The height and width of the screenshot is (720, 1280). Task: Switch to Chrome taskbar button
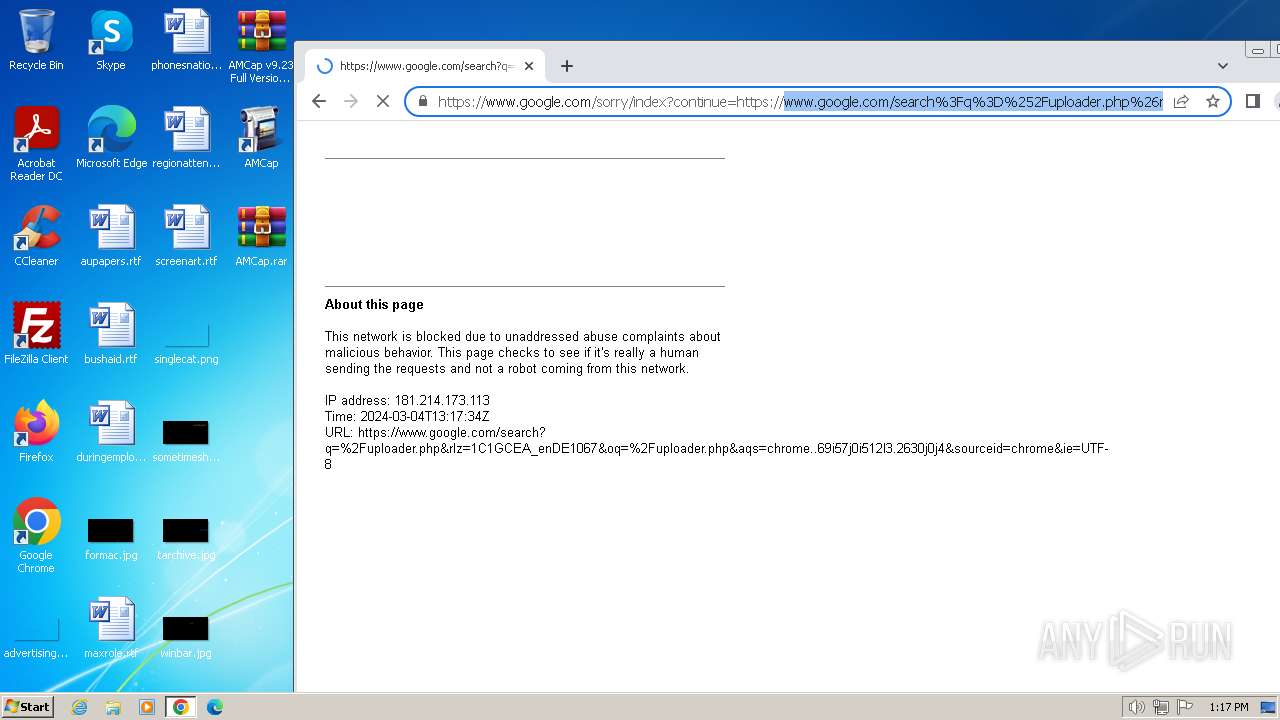click(181, 706)
